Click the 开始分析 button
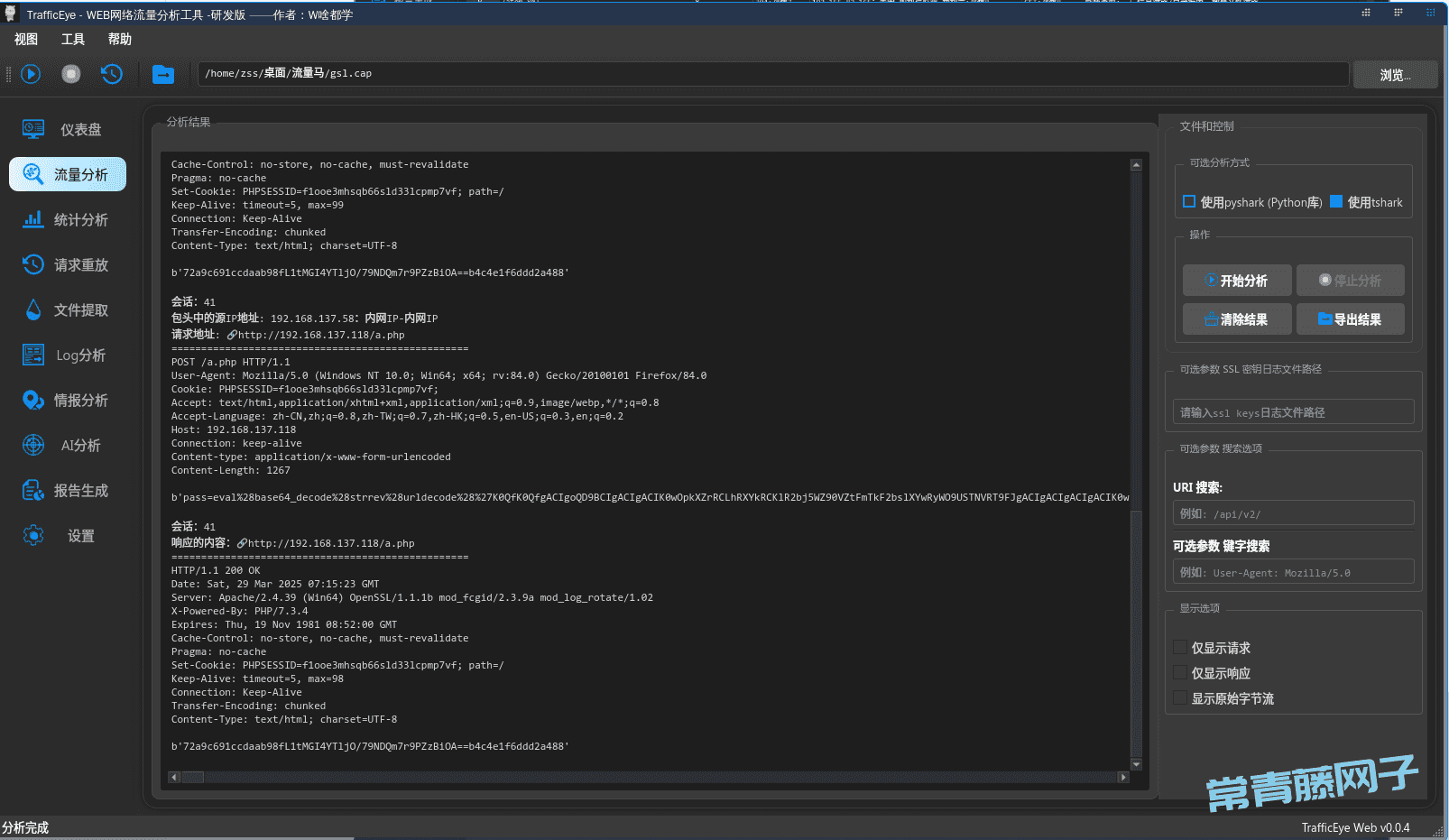Screen dimensions: 1449x840 [1237, 281]
